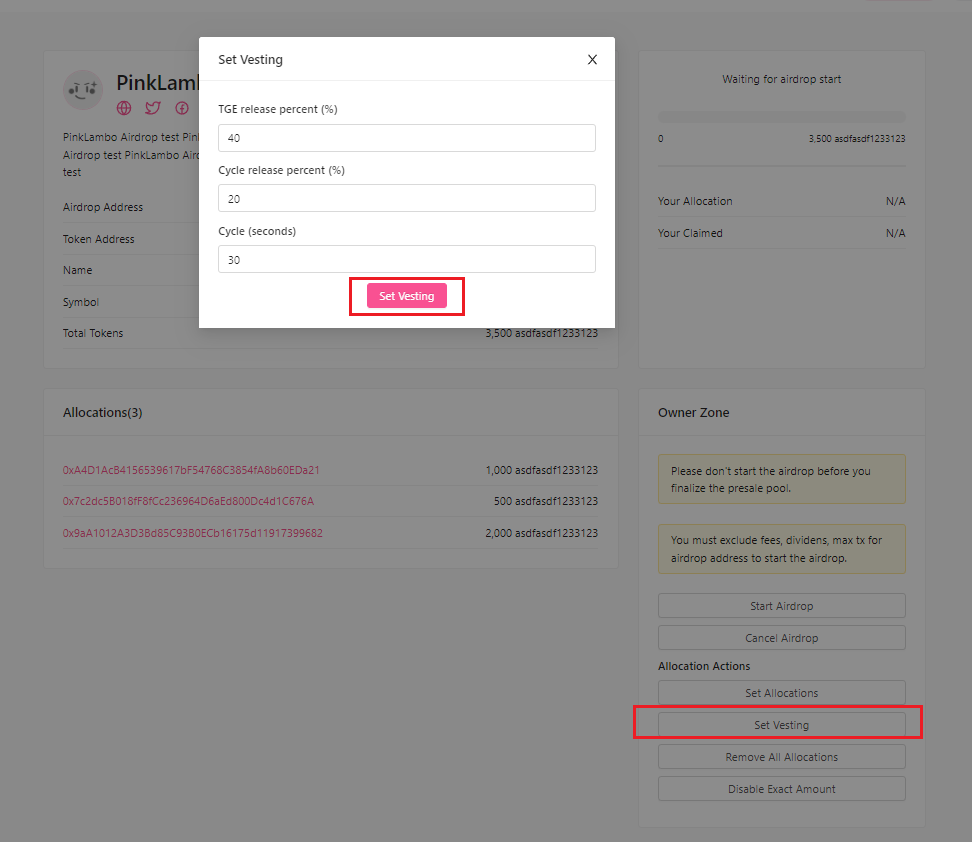This screenshot has width=972, height=842.
Task: Open PinkLambo's Facebook page icon
Action: [181, 108]
